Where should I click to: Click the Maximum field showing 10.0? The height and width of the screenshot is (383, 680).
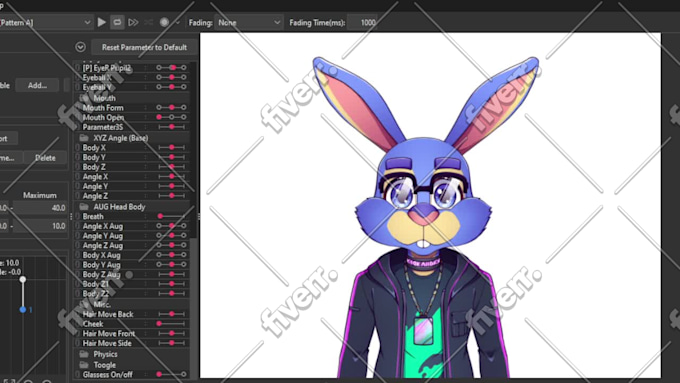click(x=39, y=226)
